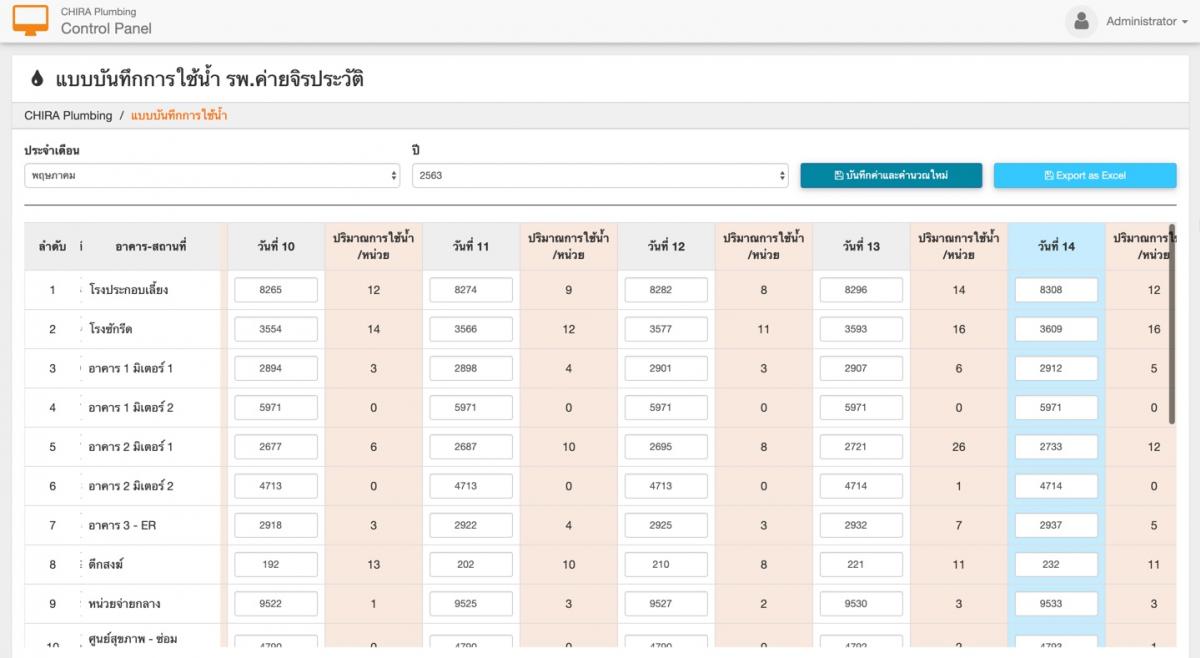Click the วันที่ 11 column header
Screen dimensions: 1200x658
pyautogui.click(x=471, y=246)
